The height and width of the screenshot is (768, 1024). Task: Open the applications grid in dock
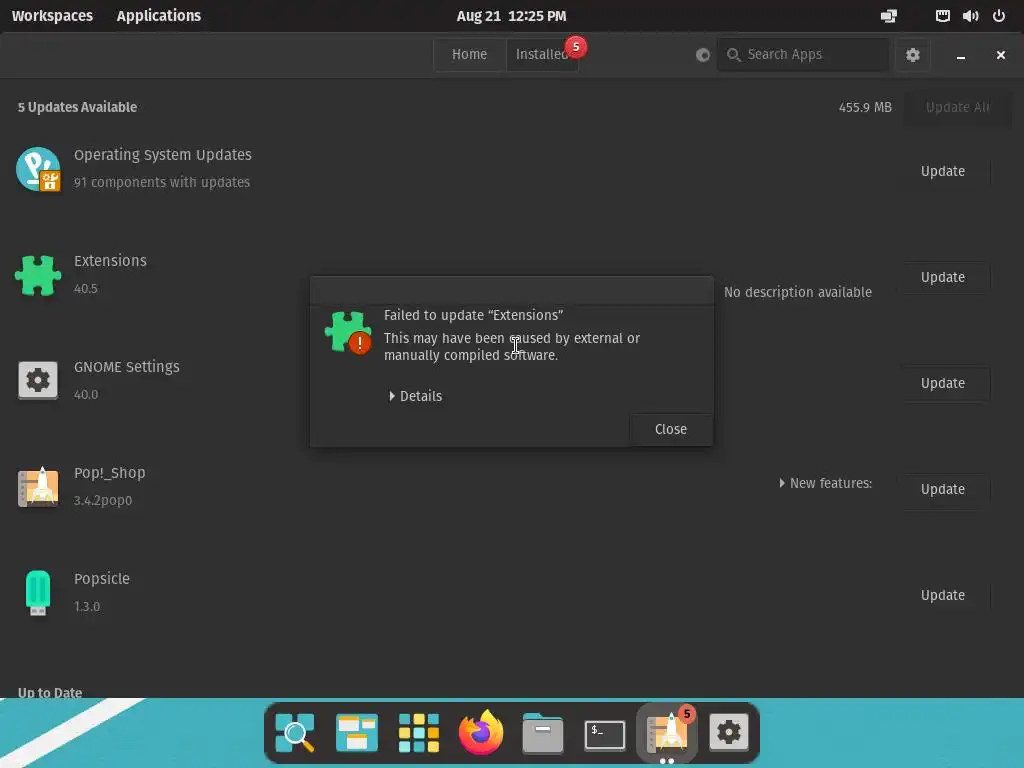[419, 733]
